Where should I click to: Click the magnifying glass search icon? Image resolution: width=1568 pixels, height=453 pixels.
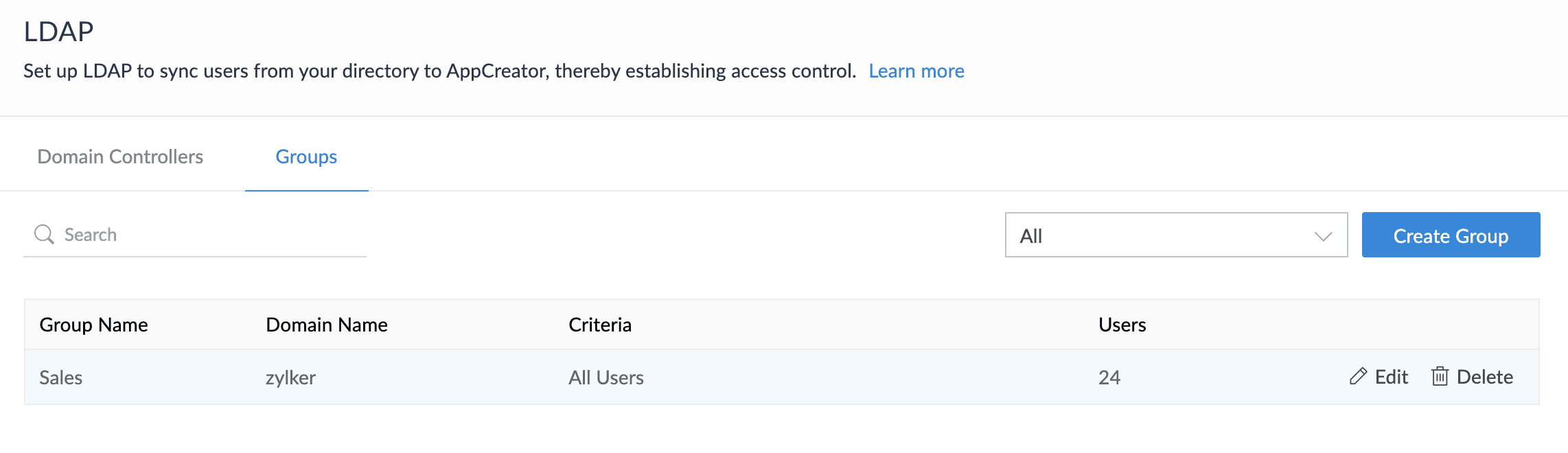[44, 235]
